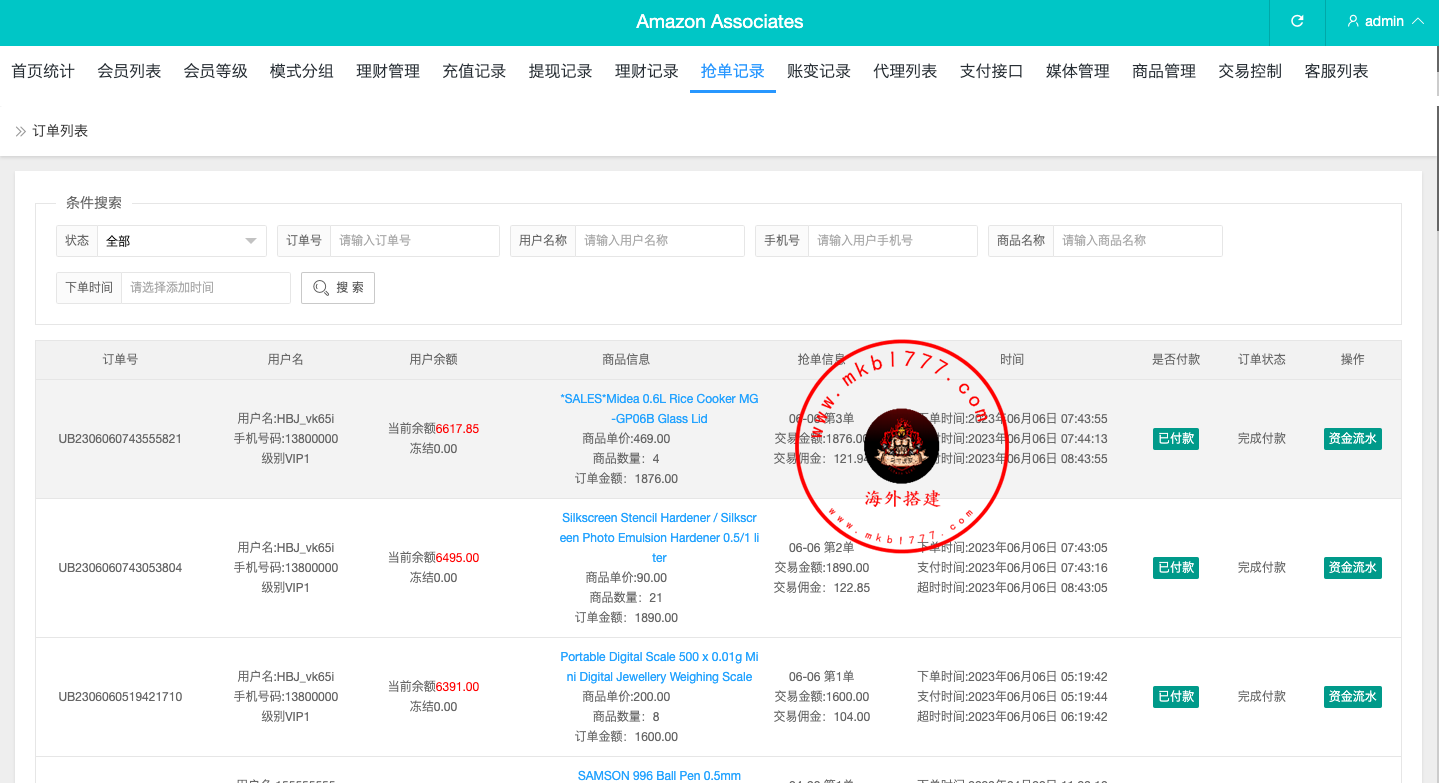Open the 模式分组 tab
The image size is (1439, 783).
pos(302,71)
